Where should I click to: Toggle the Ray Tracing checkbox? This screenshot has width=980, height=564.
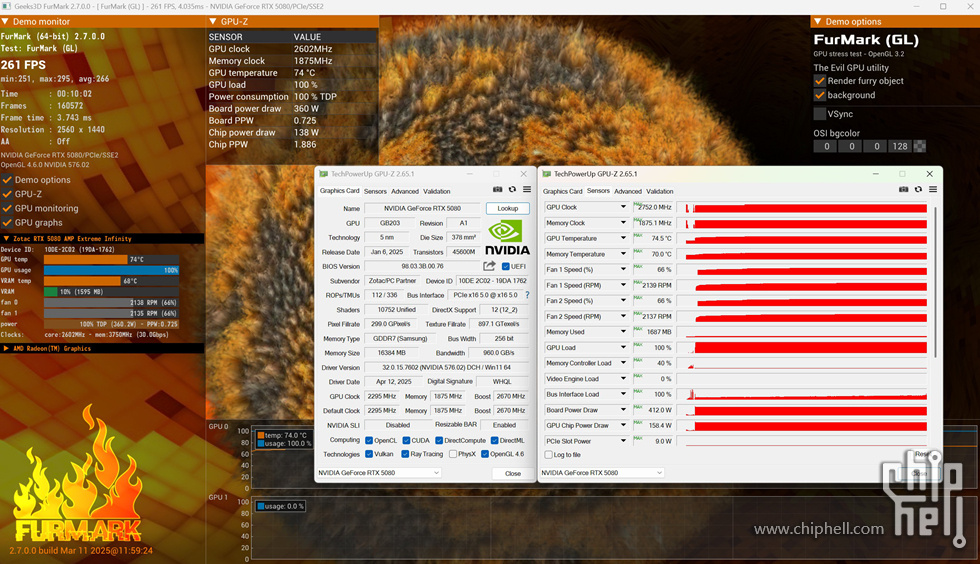(405, 454)
